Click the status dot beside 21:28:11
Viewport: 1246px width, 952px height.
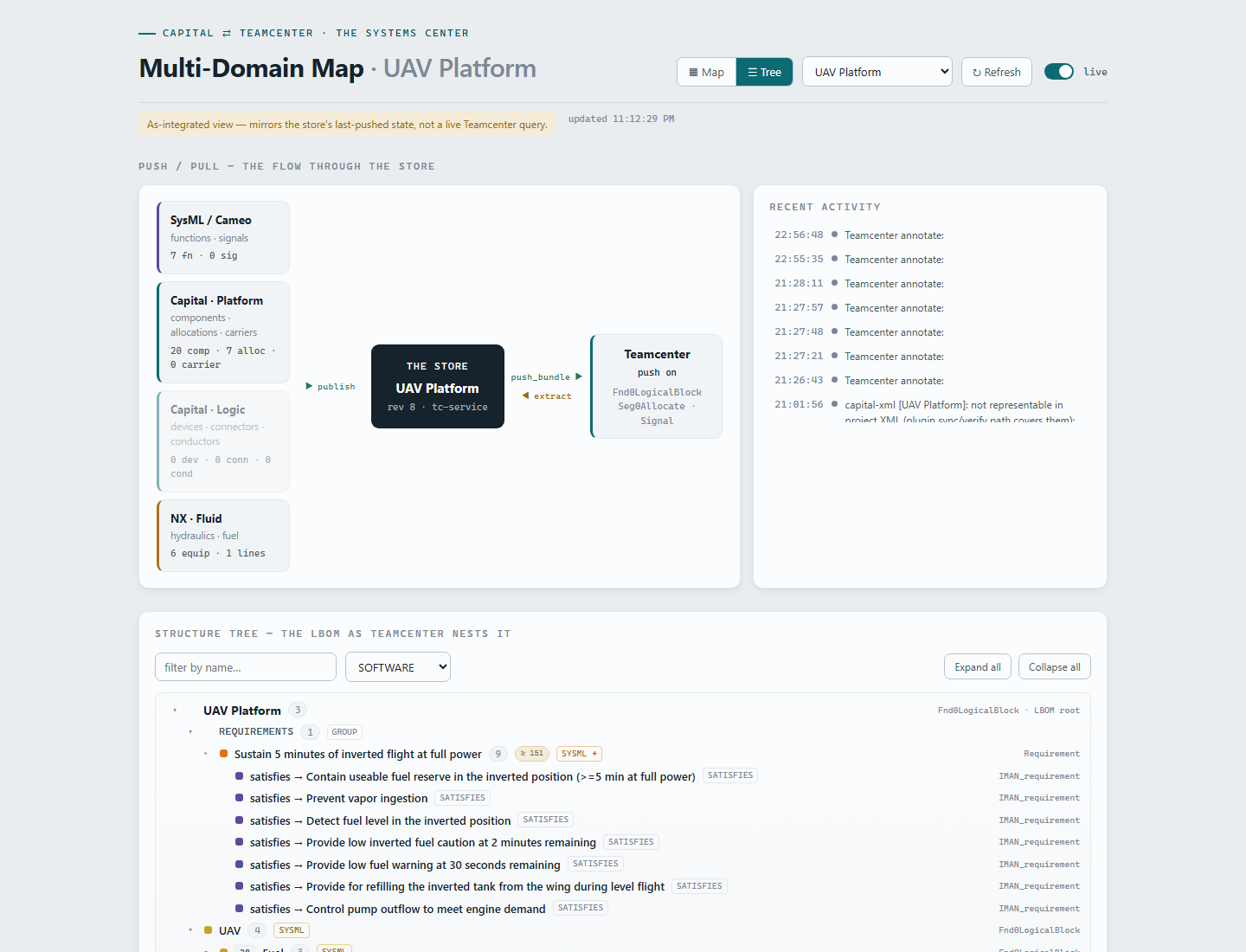[x=834, y=283]
